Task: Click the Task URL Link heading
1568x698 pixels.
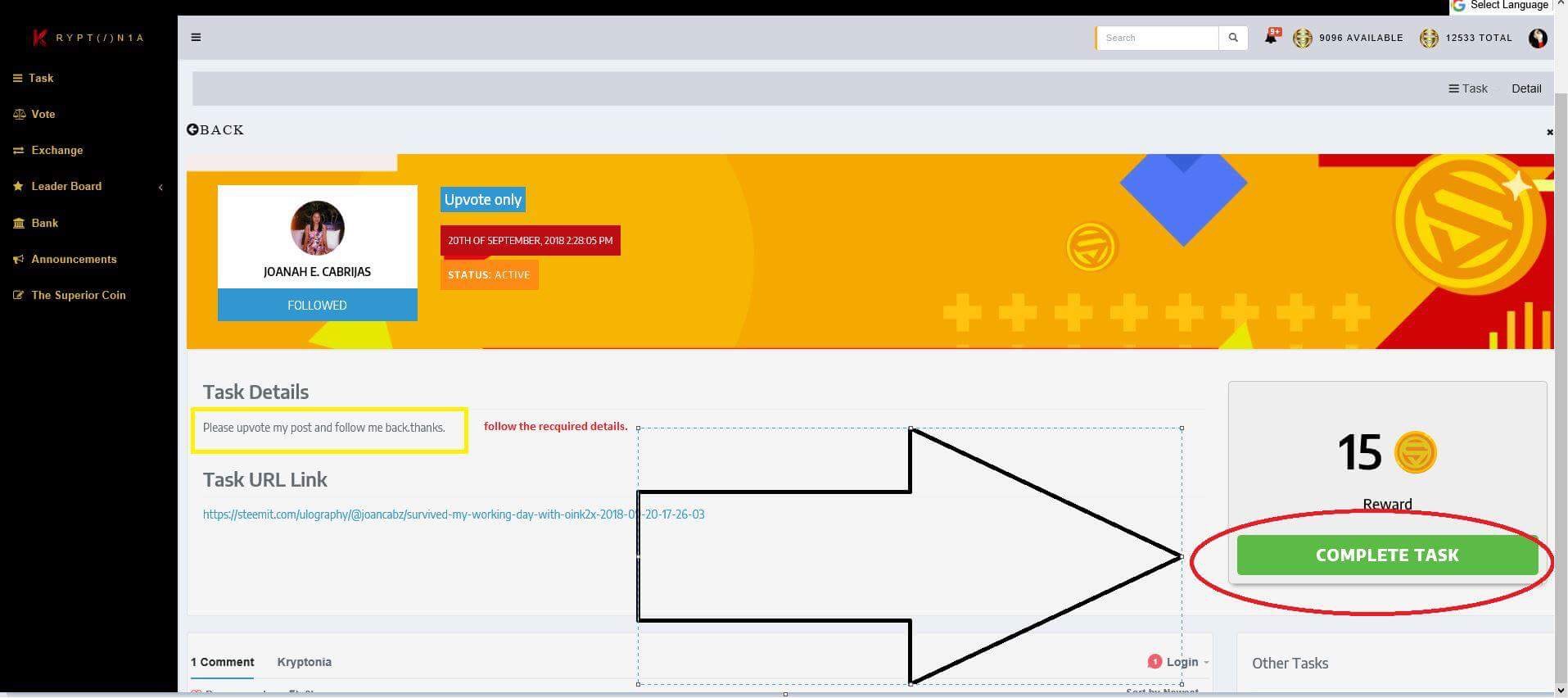Action: (x=265, y=479)
